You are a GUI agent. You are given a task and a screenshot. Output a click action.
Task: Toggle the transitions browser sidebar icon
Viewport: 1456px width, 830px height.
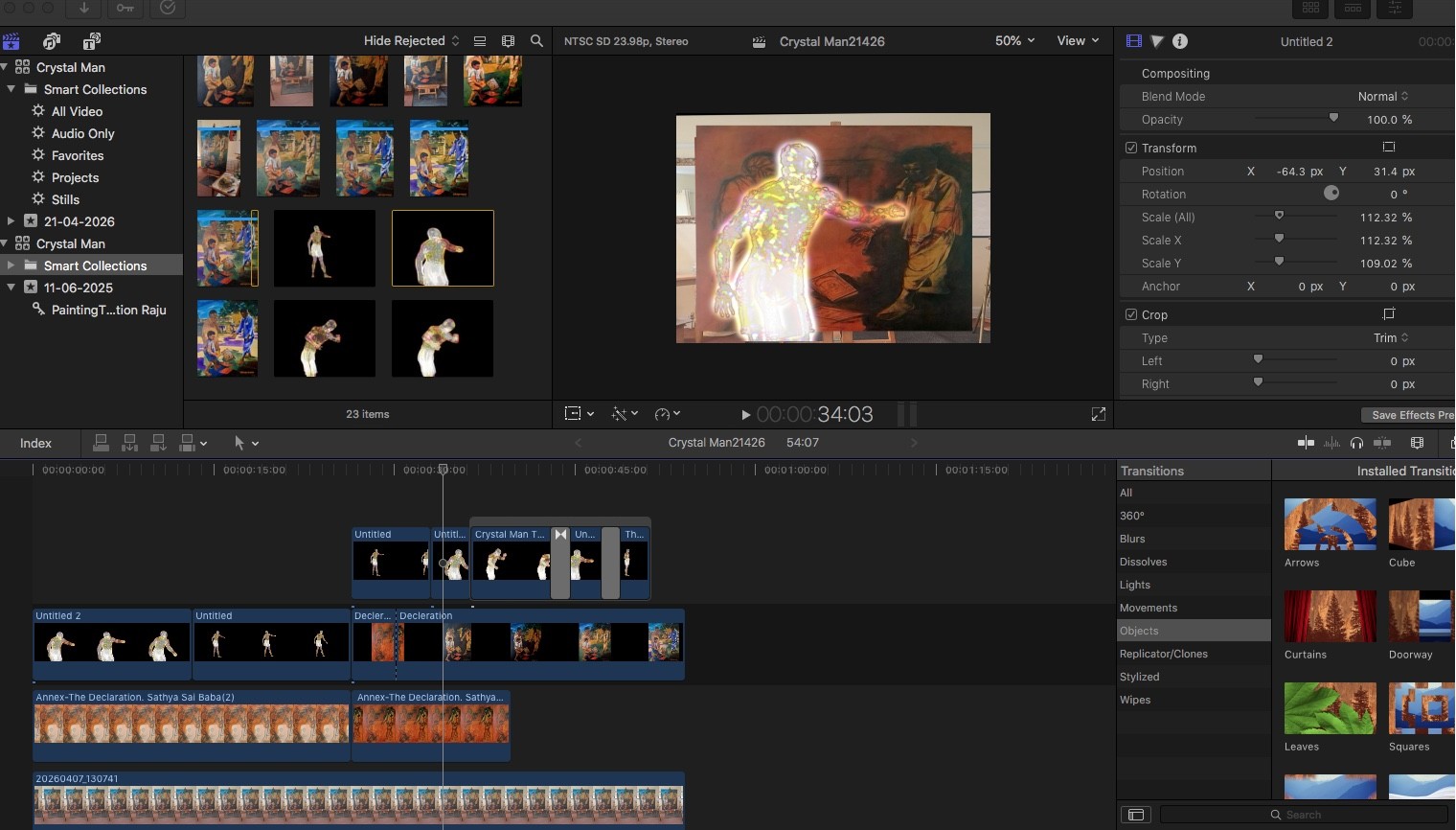coord(1135,815)
